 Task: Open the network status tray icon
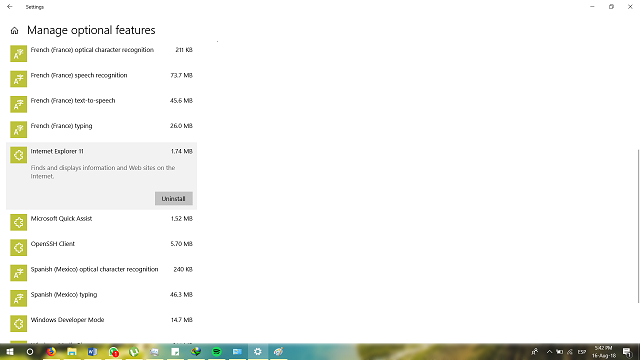click(570, 351)
